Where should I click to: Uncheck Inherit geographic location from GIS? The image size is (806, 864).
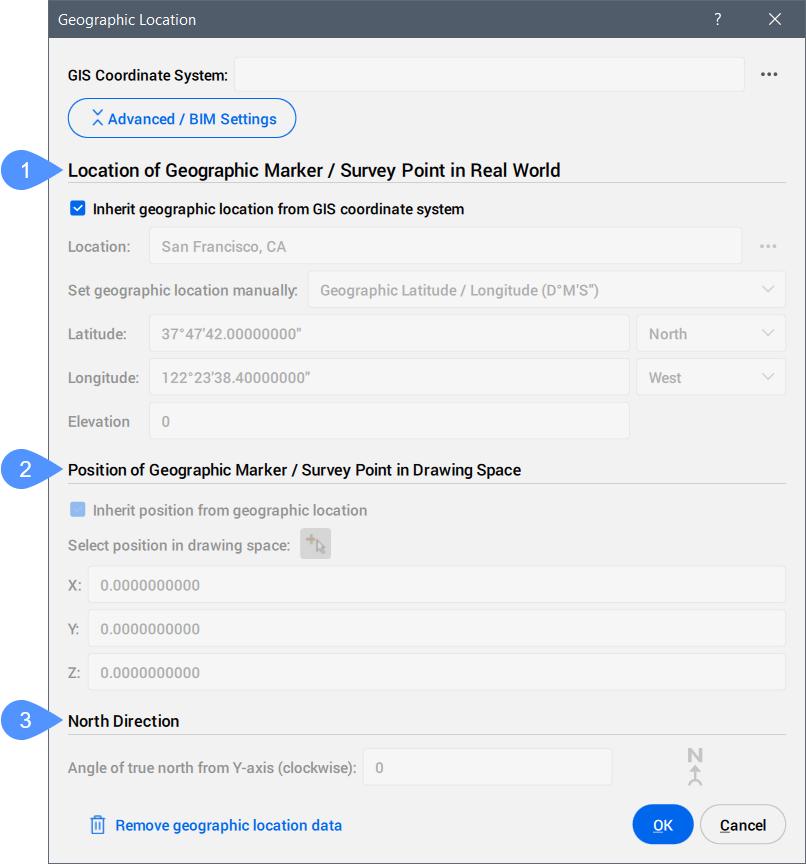pyautogui.click(x=78, y=210)
